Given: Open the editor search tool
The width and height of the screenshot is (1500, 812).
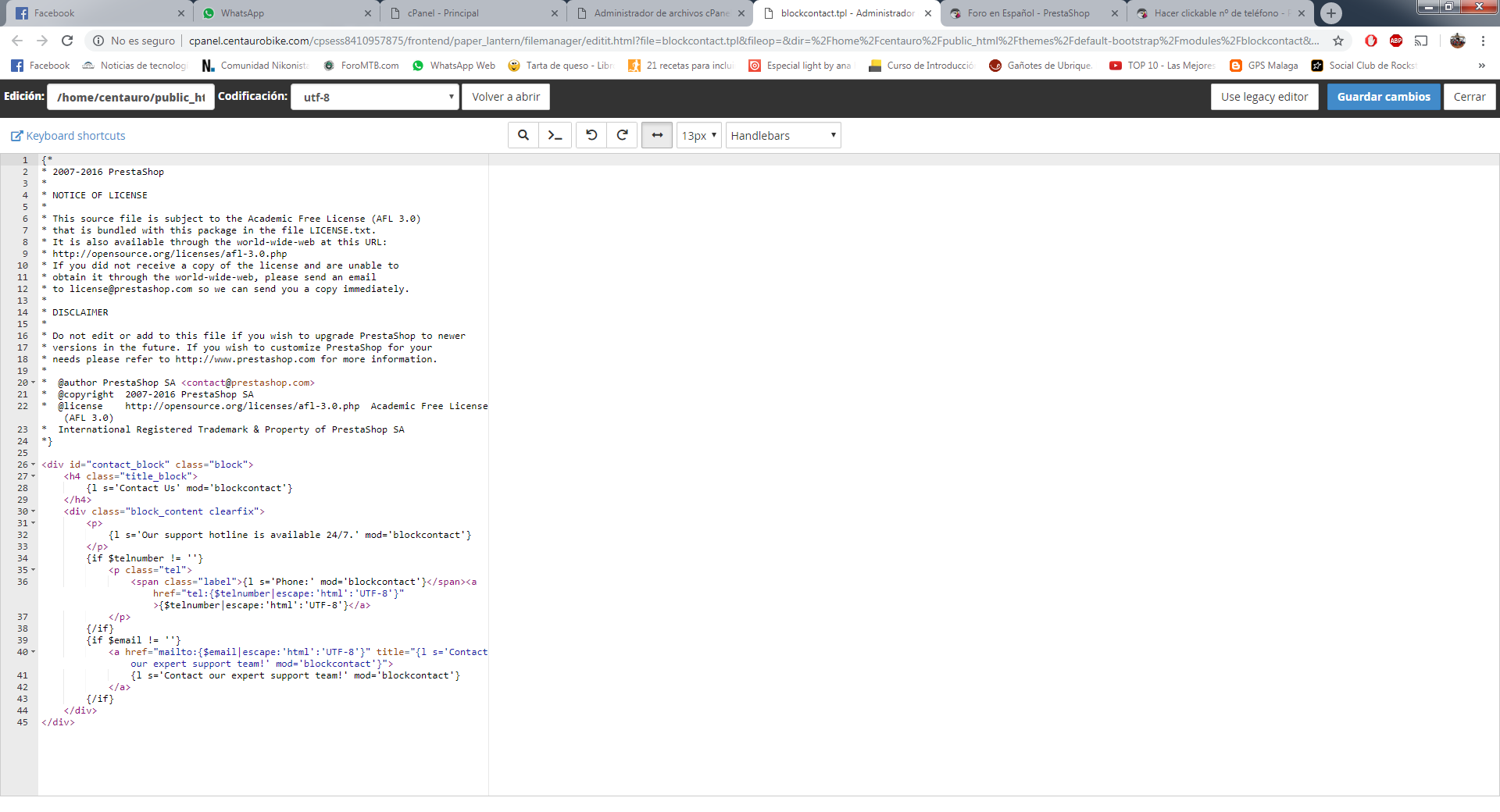Looking at the screenshot, I should click(523, 135).
